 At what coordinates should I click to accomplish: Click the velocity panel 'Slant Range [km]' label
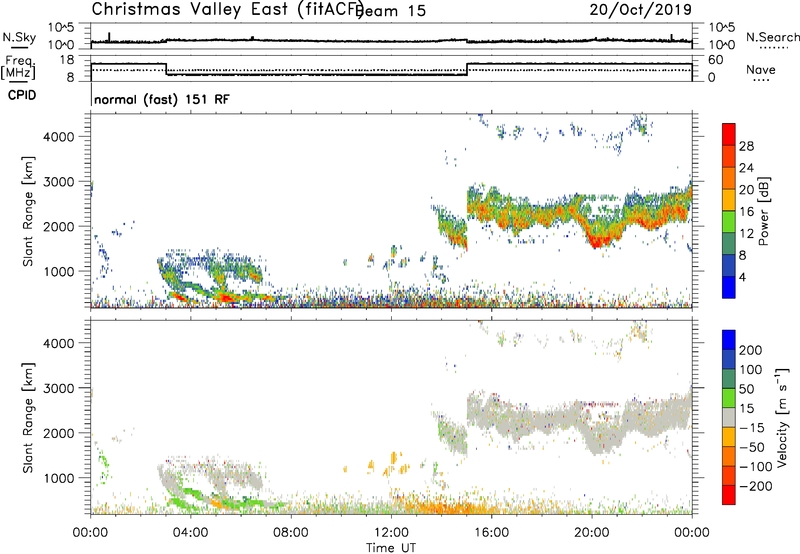pos(28,418)
